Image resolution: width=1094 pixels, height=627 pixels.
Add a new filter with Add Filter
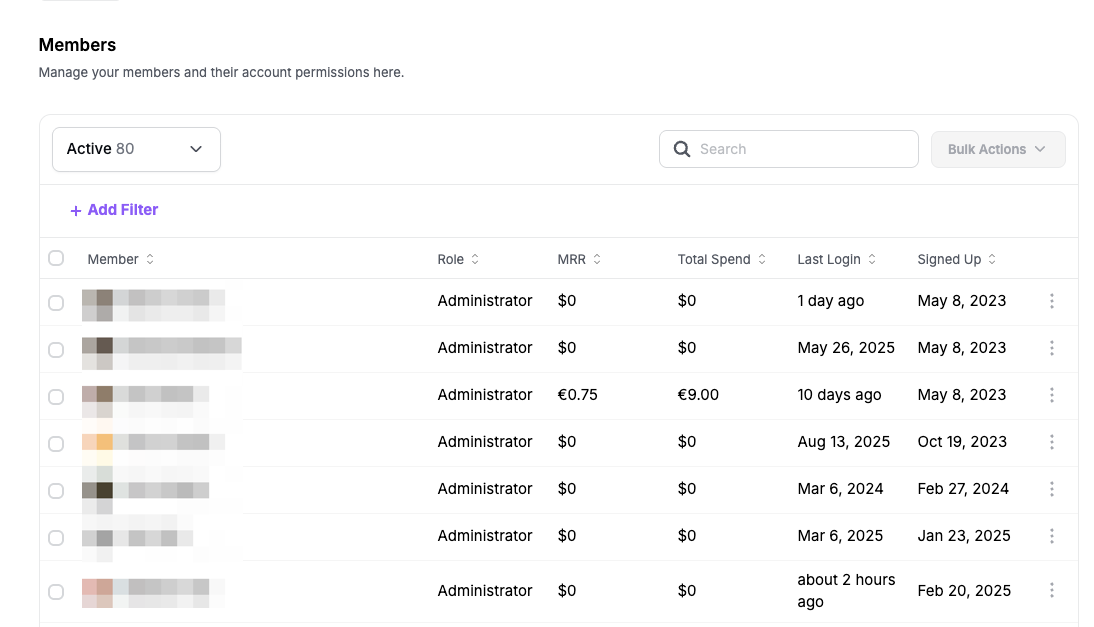114,210
